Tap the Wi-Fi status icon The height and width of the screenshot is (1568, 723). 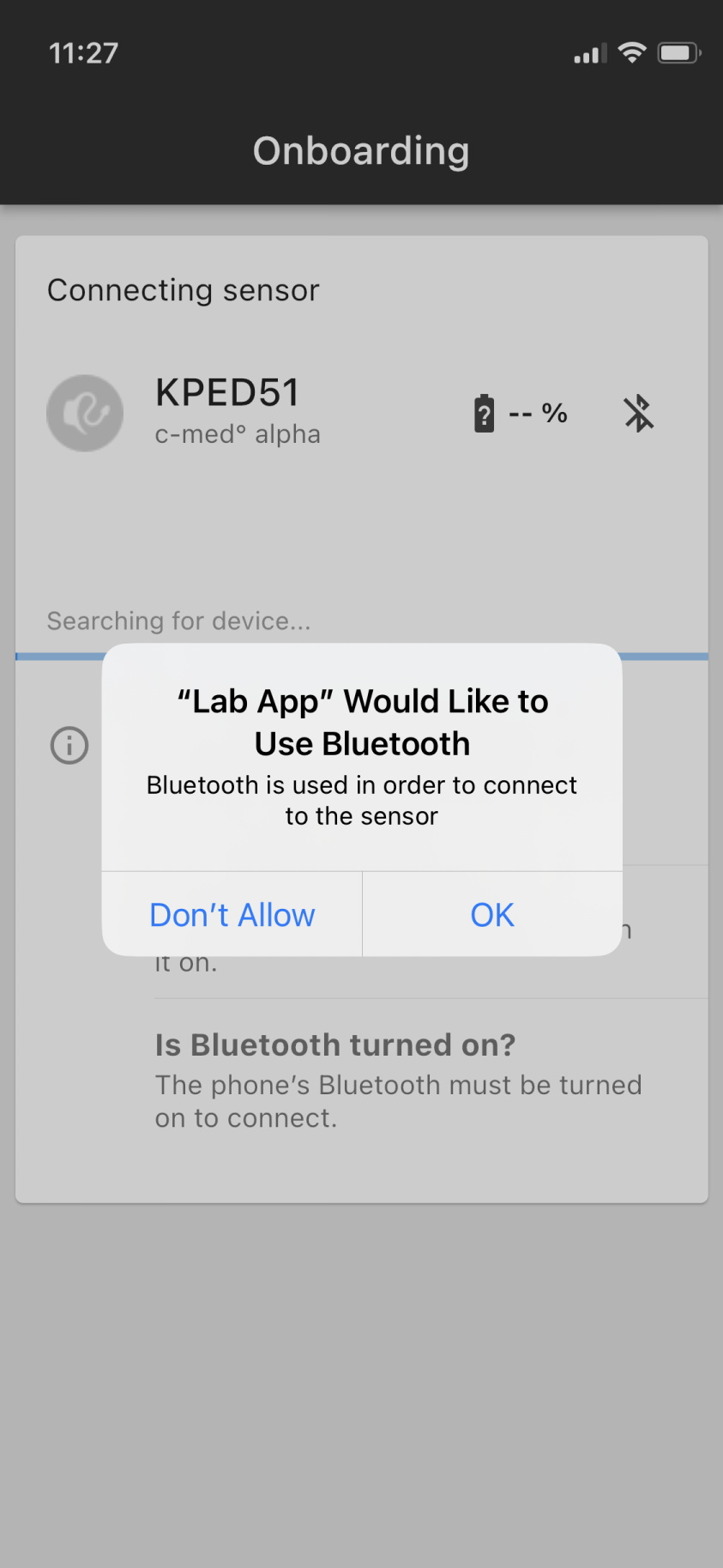tap(632, 53)
